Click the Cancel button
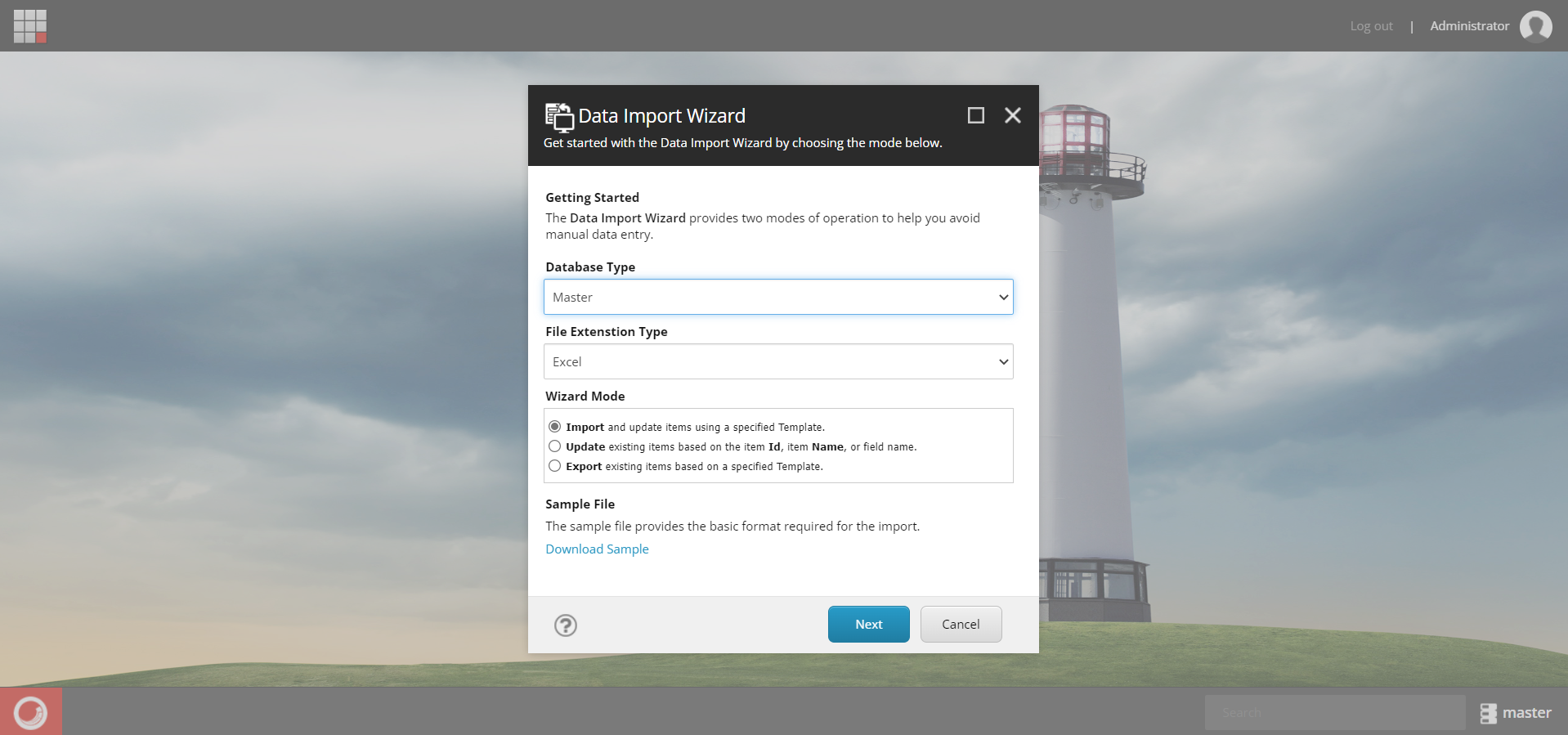 (x=961, y=625)
